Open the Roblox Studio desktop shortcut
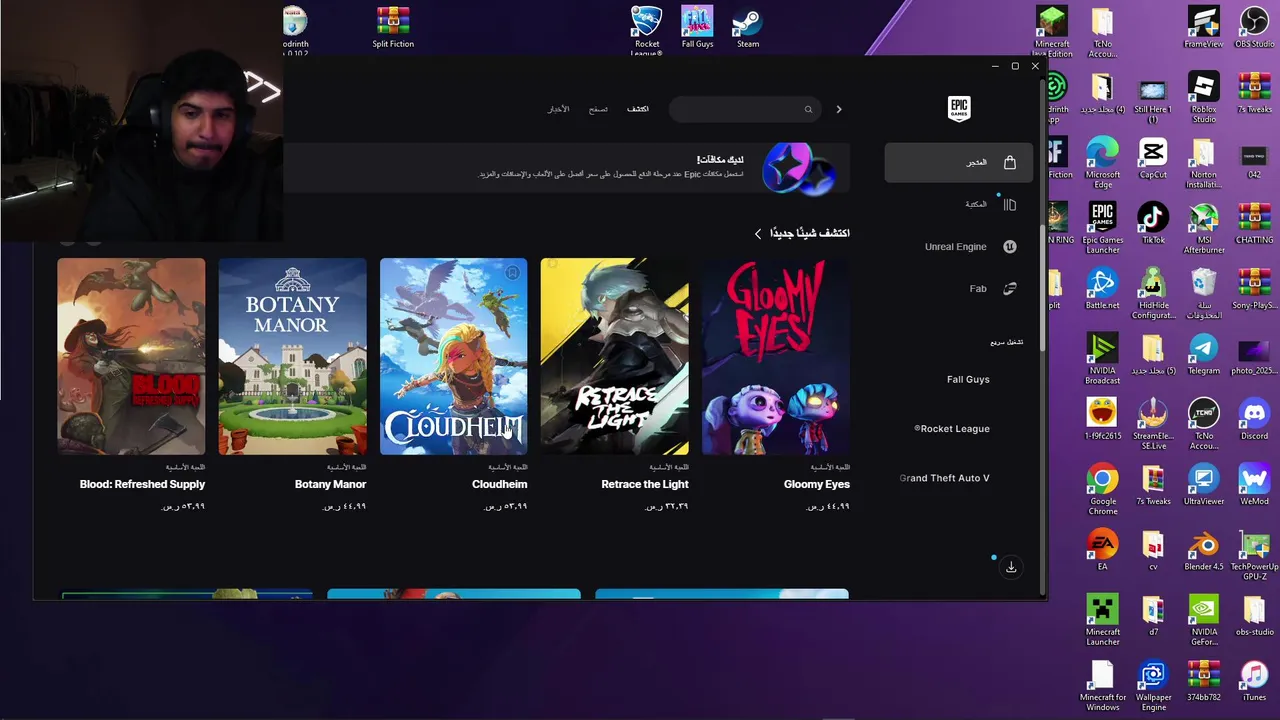This screenshot has height=720, width=1280. click(x=1204, y=97)
